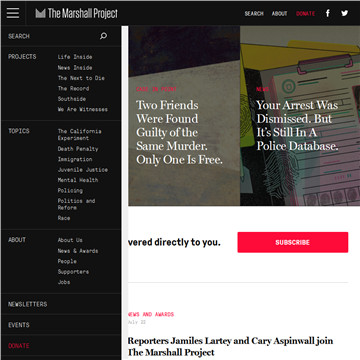Click the TOPICS section heading

19,131
